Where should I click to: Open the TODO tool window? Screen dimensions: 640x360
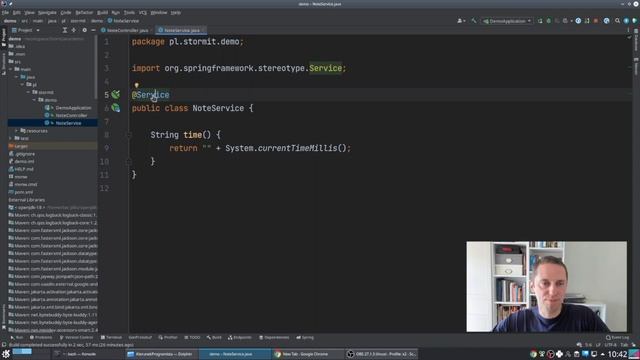click(x=192, y=338)
